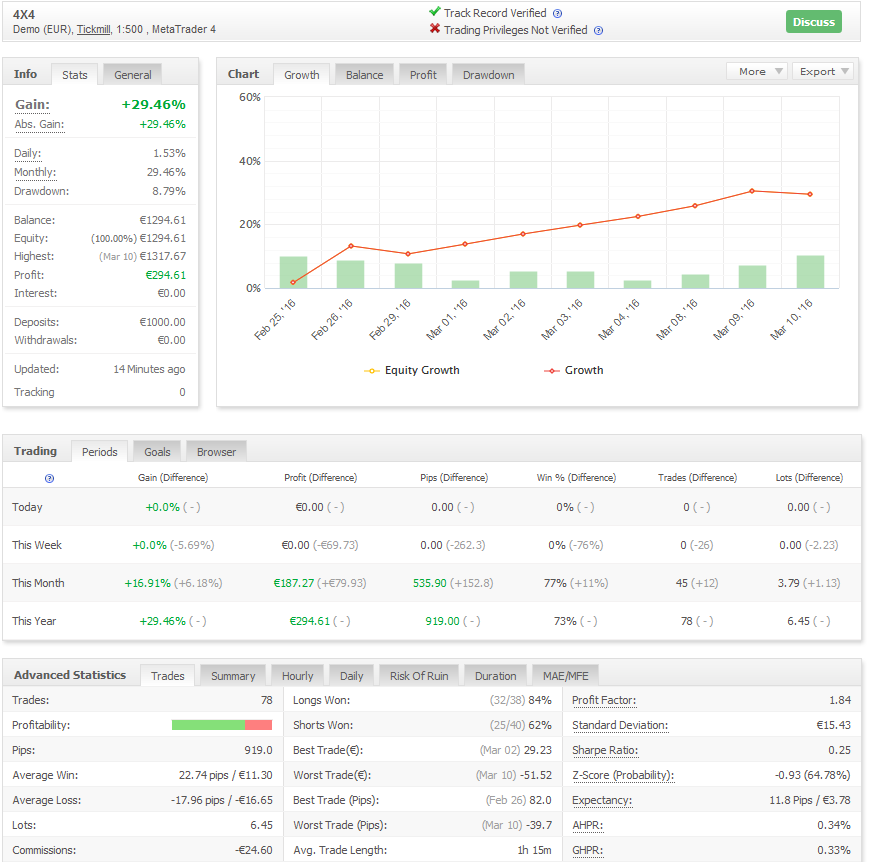Open the Browser trading tab
Image resolution: width=879 pixels, height=862 pixels.
(216, 452)
